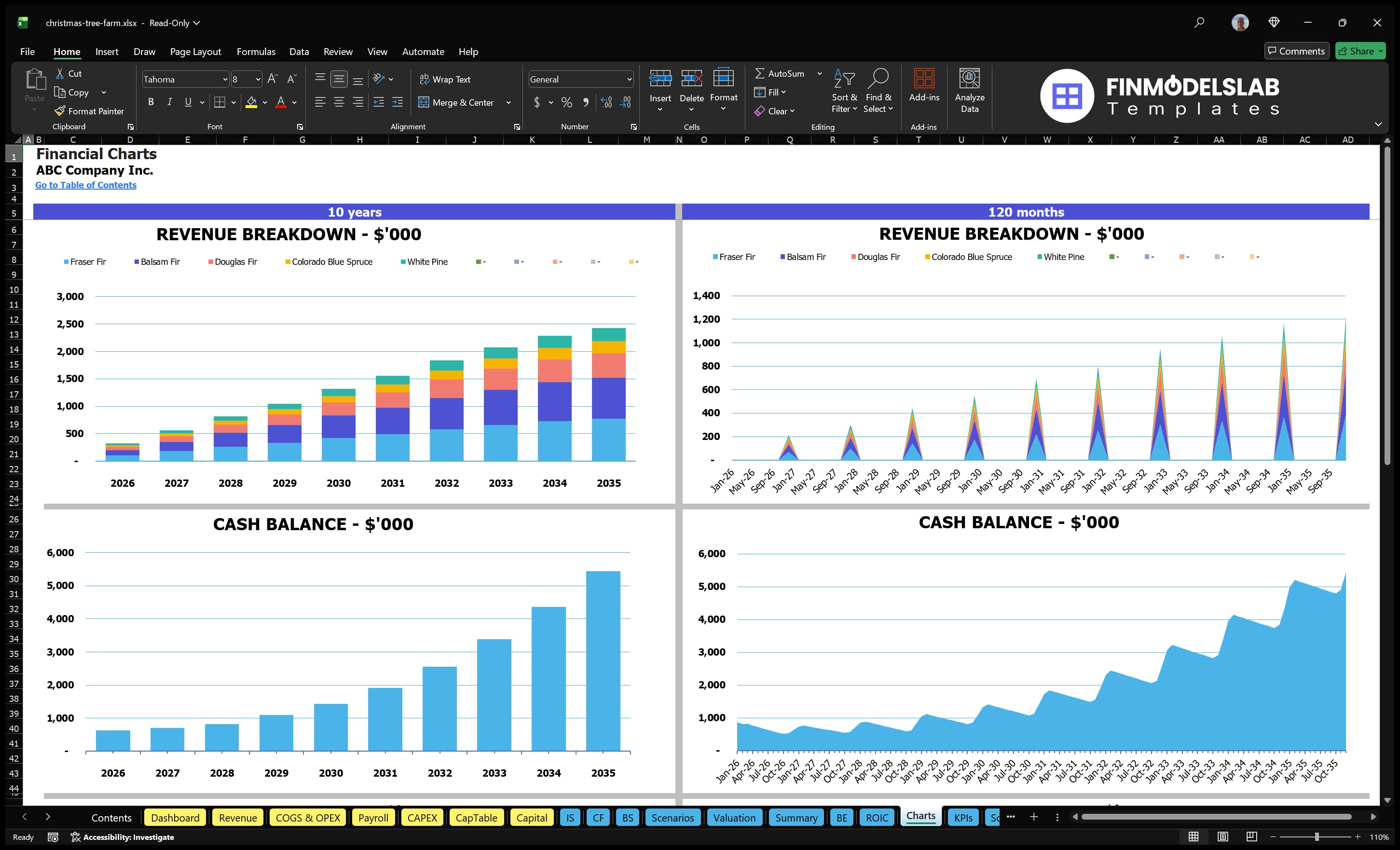Open the Dashboard sheet tab
Viewport: 1400px width, 850px height.
[x=175, y=818]
